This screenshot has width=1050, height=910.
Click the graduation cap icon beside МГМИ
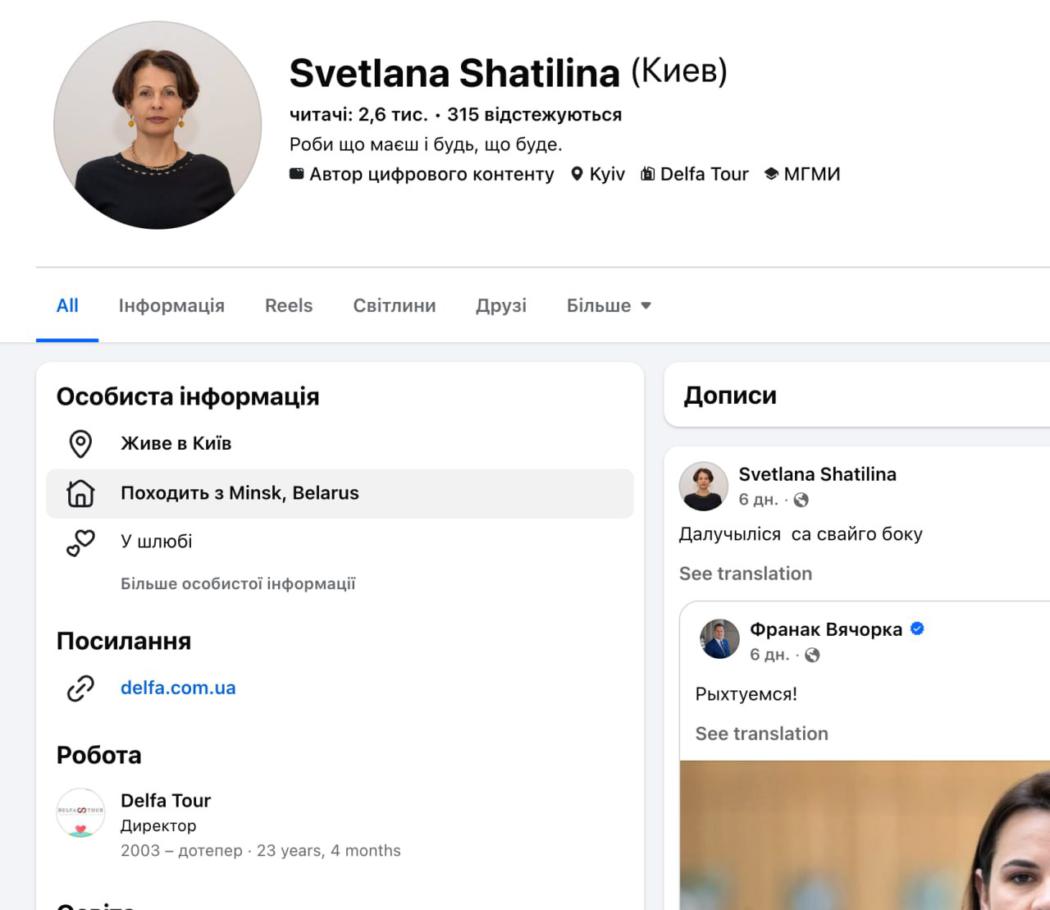point(771,174)
